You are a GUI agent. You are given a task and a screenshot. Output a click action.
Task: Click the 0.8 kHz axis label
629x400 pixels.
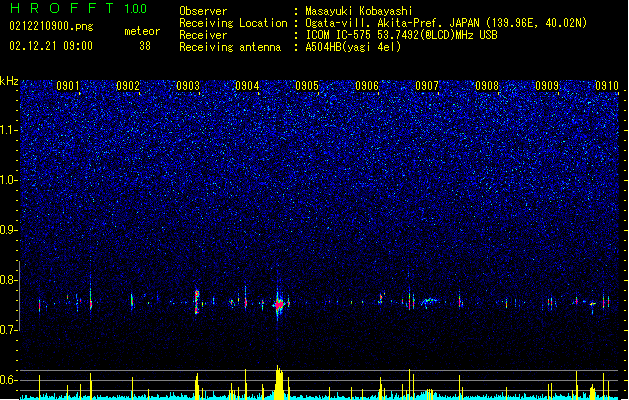click(x=9, y=280)
